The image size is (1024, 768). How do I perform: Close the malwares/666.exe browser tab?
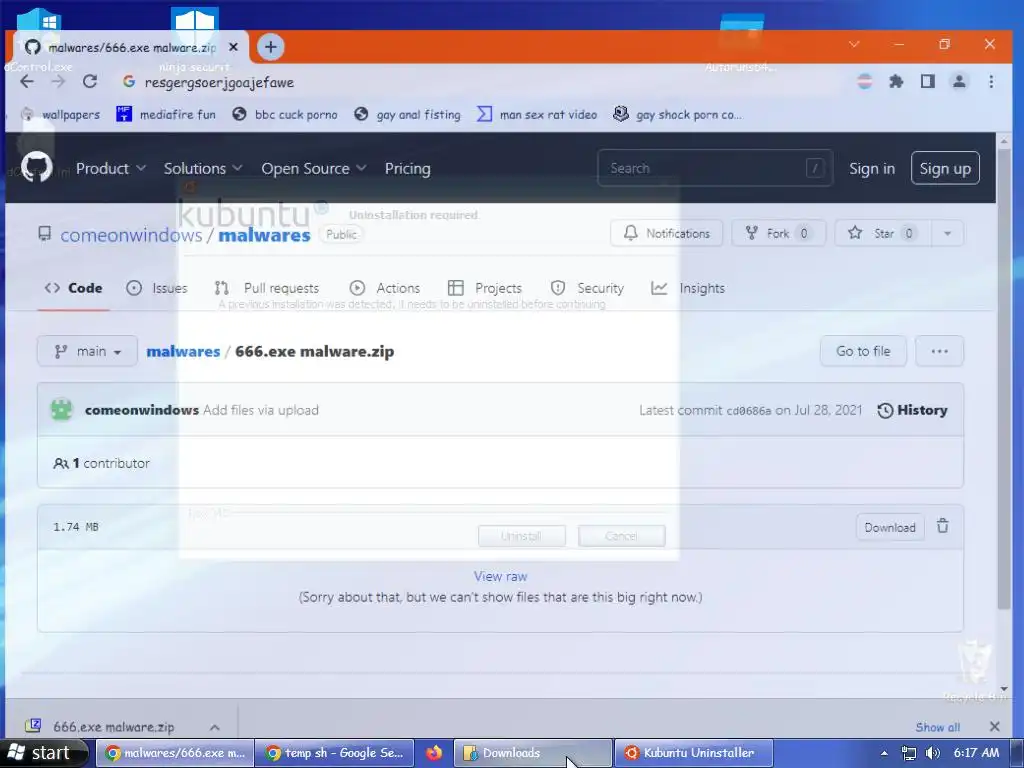click(233, 47)
